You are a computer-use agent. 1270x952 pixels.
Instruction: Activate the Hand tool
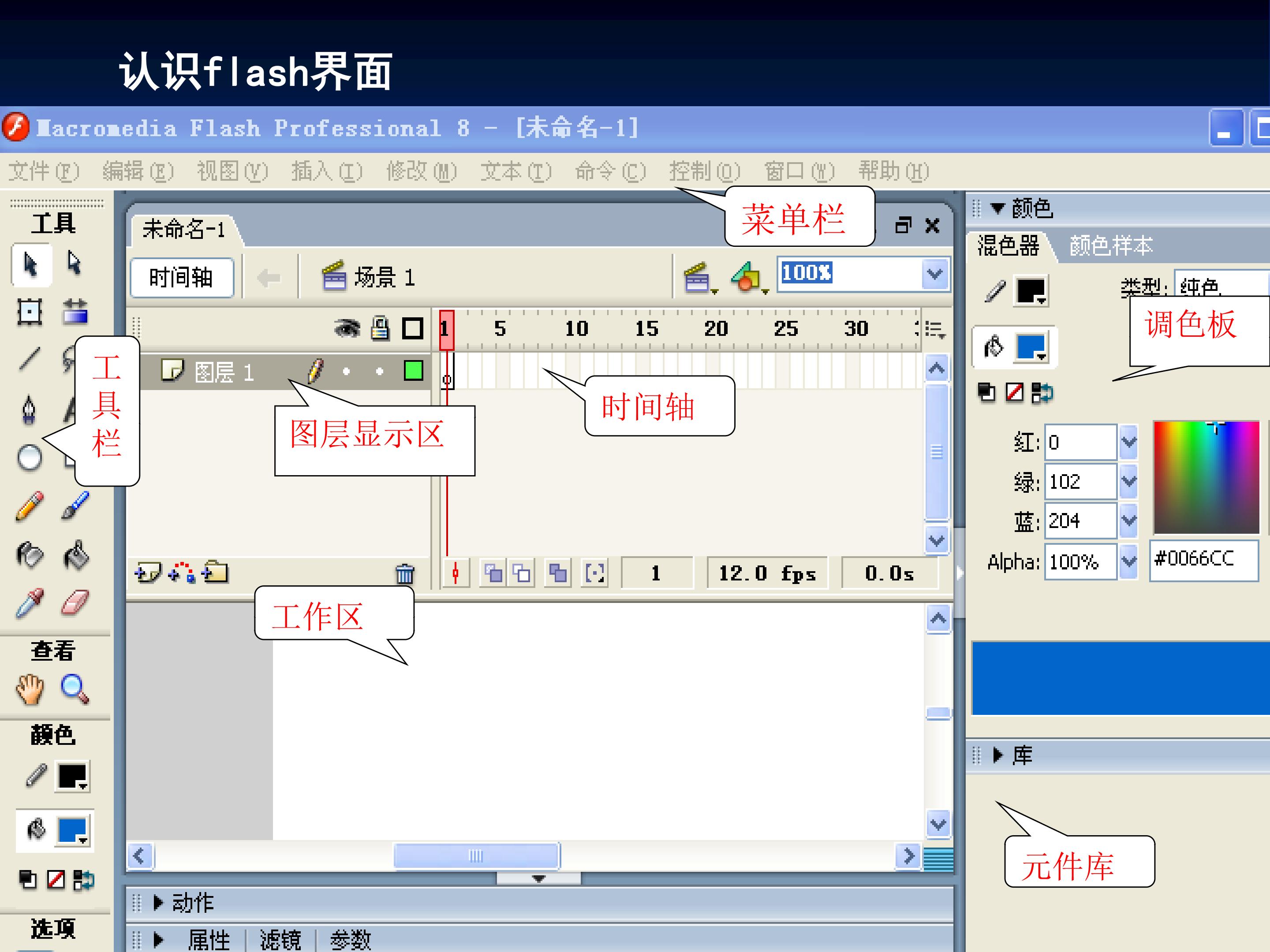pyautogui.click(x=30, y=689)
